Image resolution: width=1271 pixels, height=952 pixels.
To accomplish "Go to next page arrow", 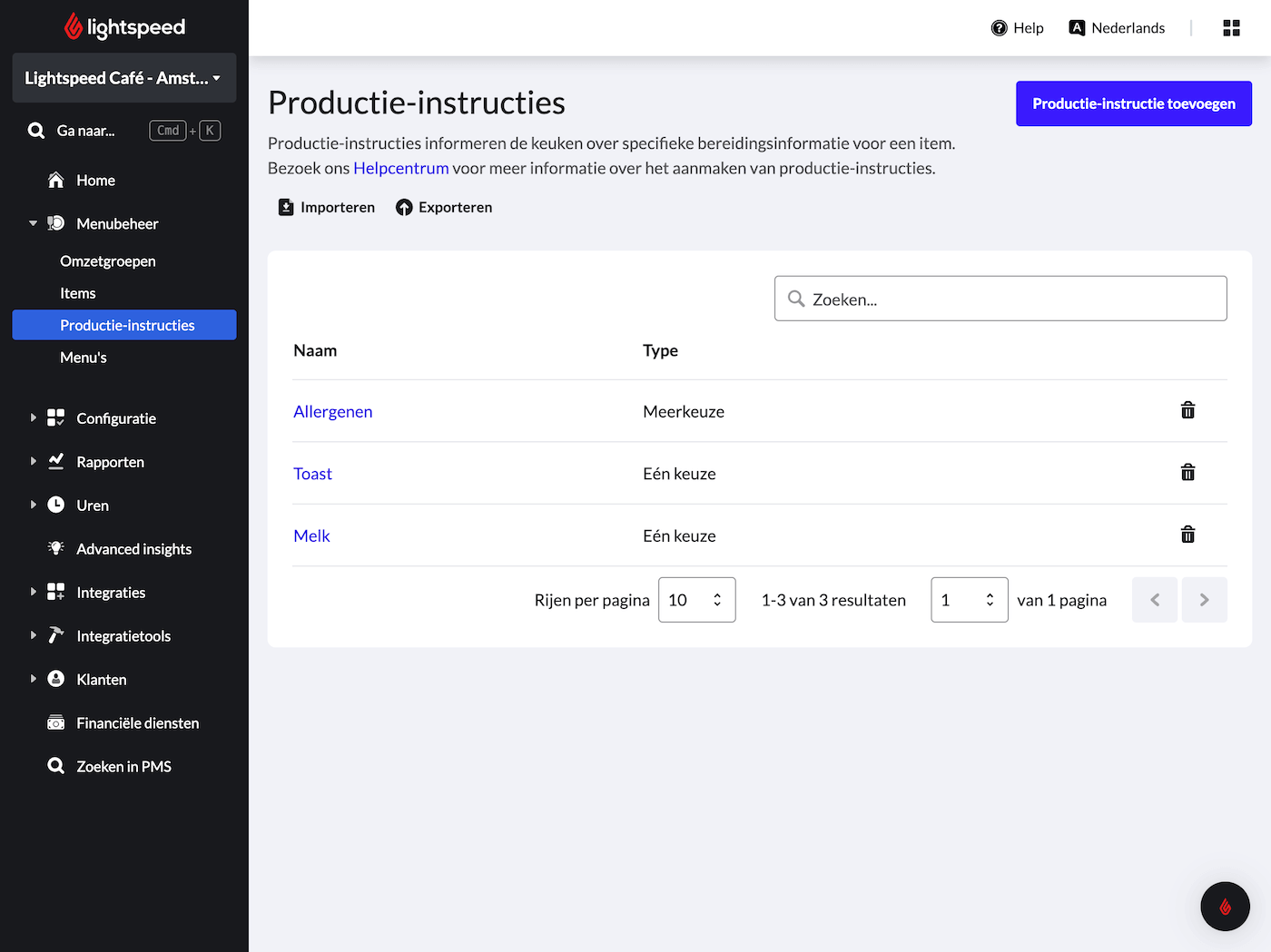I will point(1205,600).
